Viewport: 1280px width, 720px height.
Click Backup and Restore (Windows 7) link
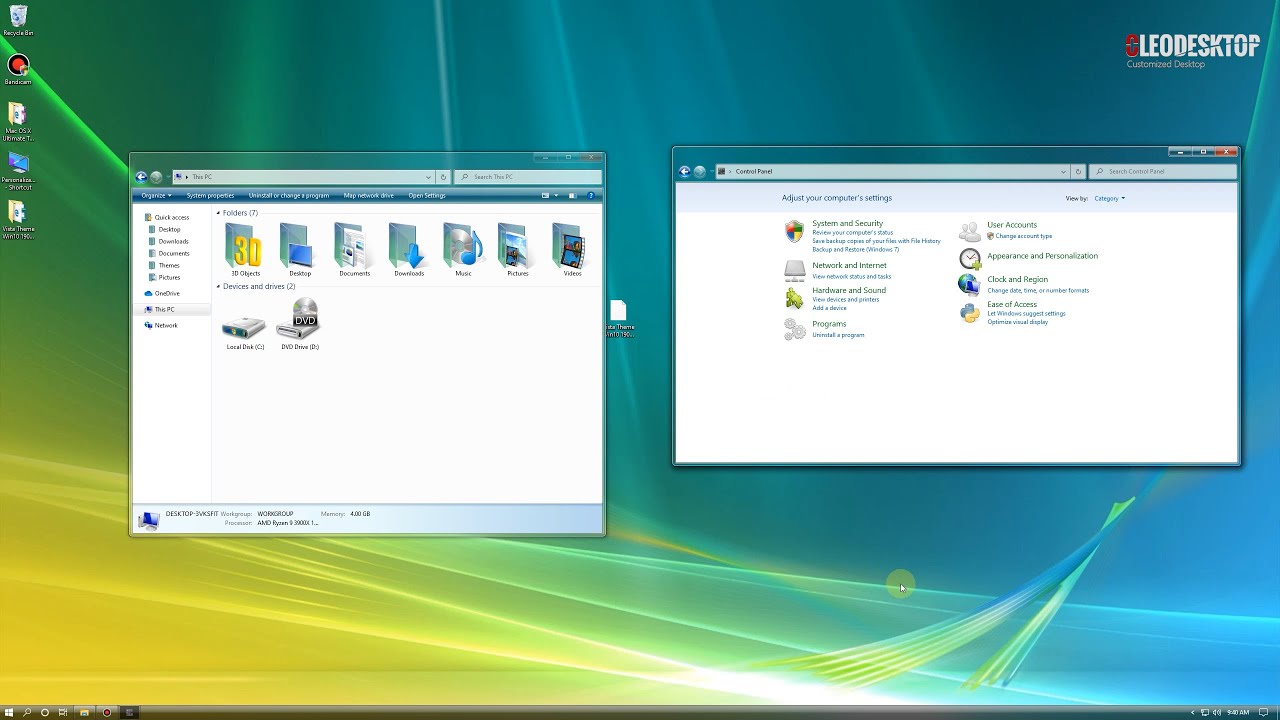[855, 249]
